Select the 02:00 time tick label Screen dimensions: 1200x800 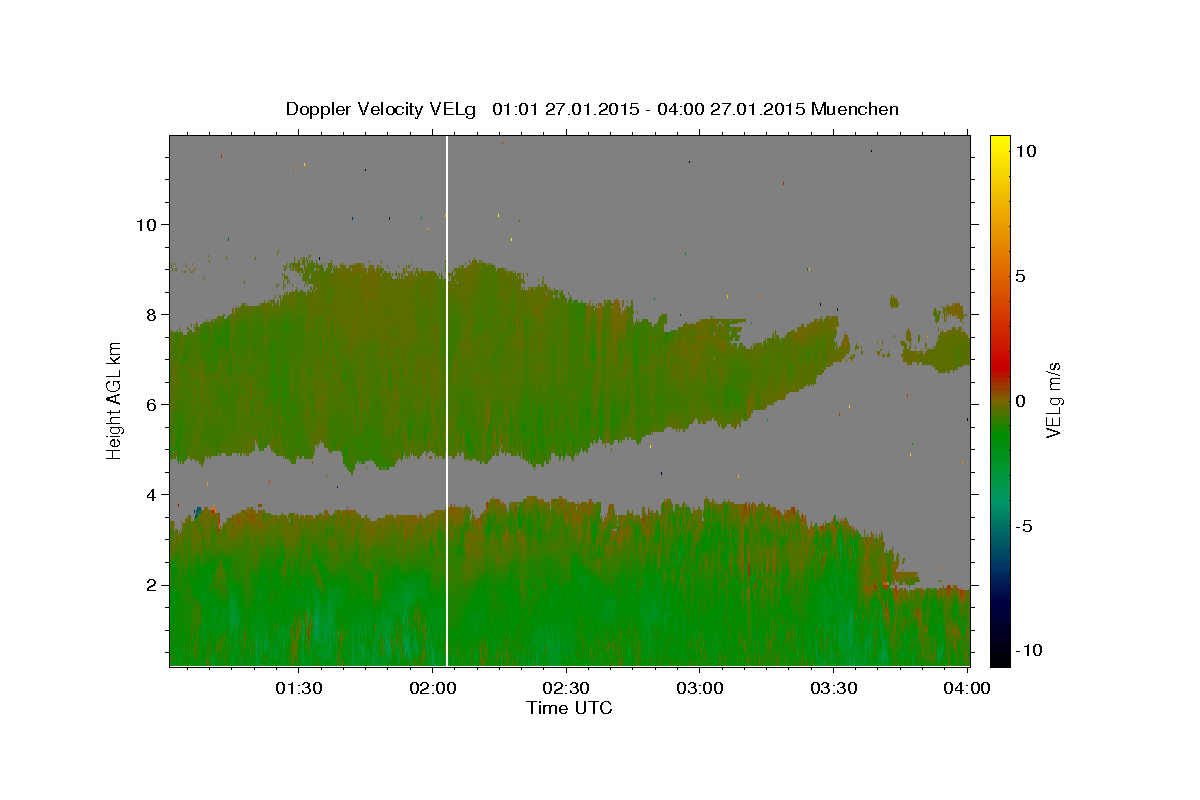(x=432, y=688)
